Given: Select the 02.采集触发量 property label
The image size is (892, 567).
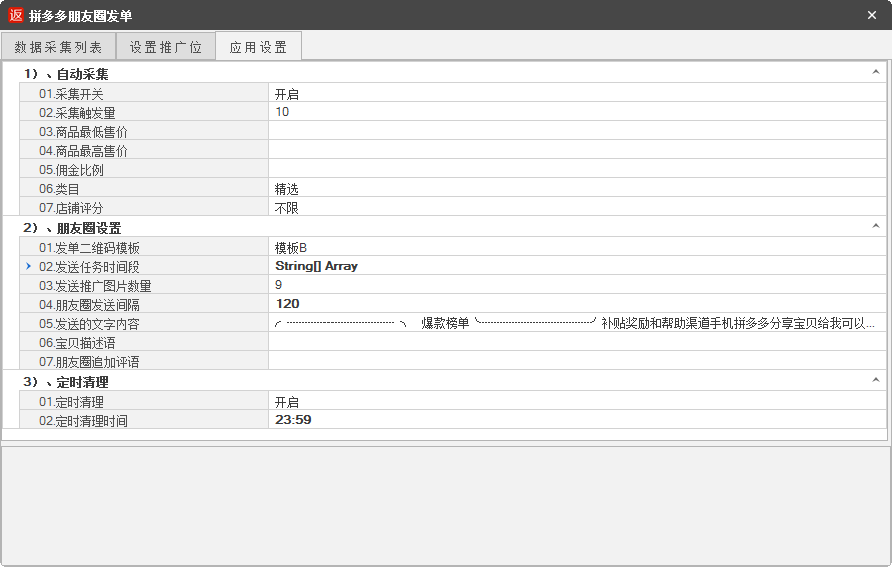Looking at the screenshot, I should 77,113.
